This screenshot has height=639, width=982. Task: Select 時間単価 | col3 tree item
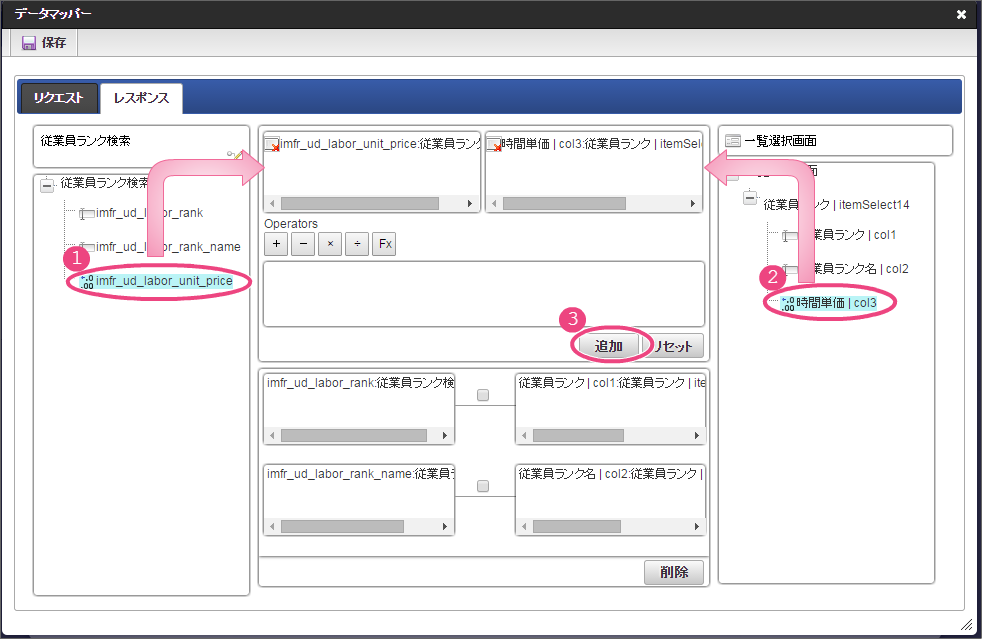(x=836, y=303)
